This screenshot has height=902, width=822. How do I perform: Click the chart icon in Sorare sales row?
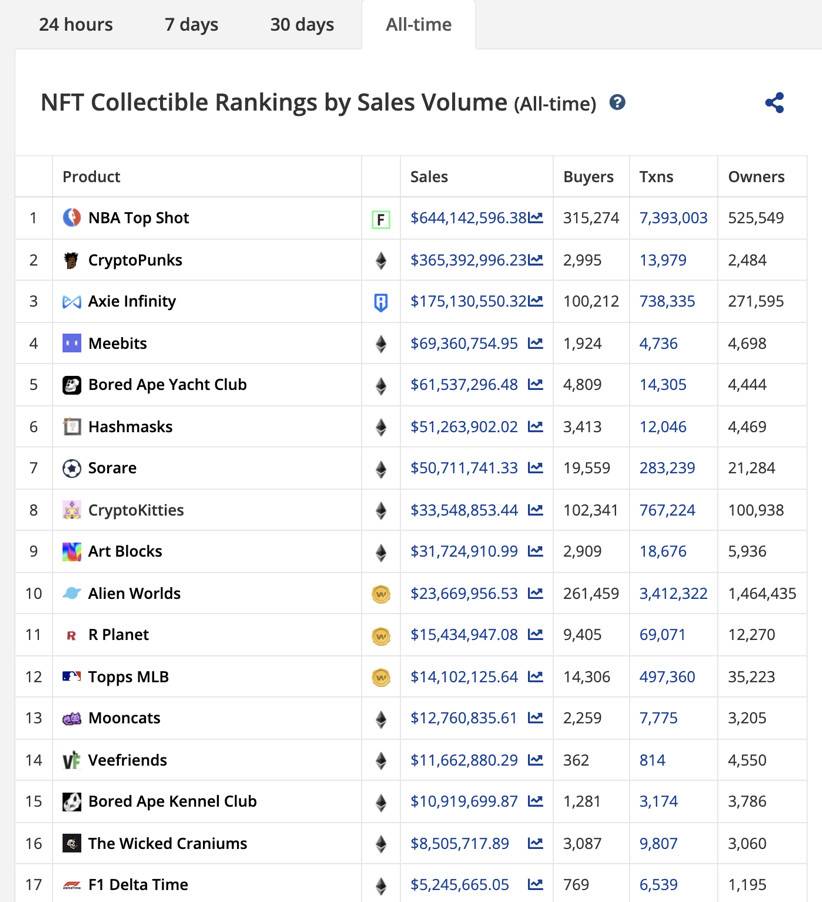click(x=536, y=469)
